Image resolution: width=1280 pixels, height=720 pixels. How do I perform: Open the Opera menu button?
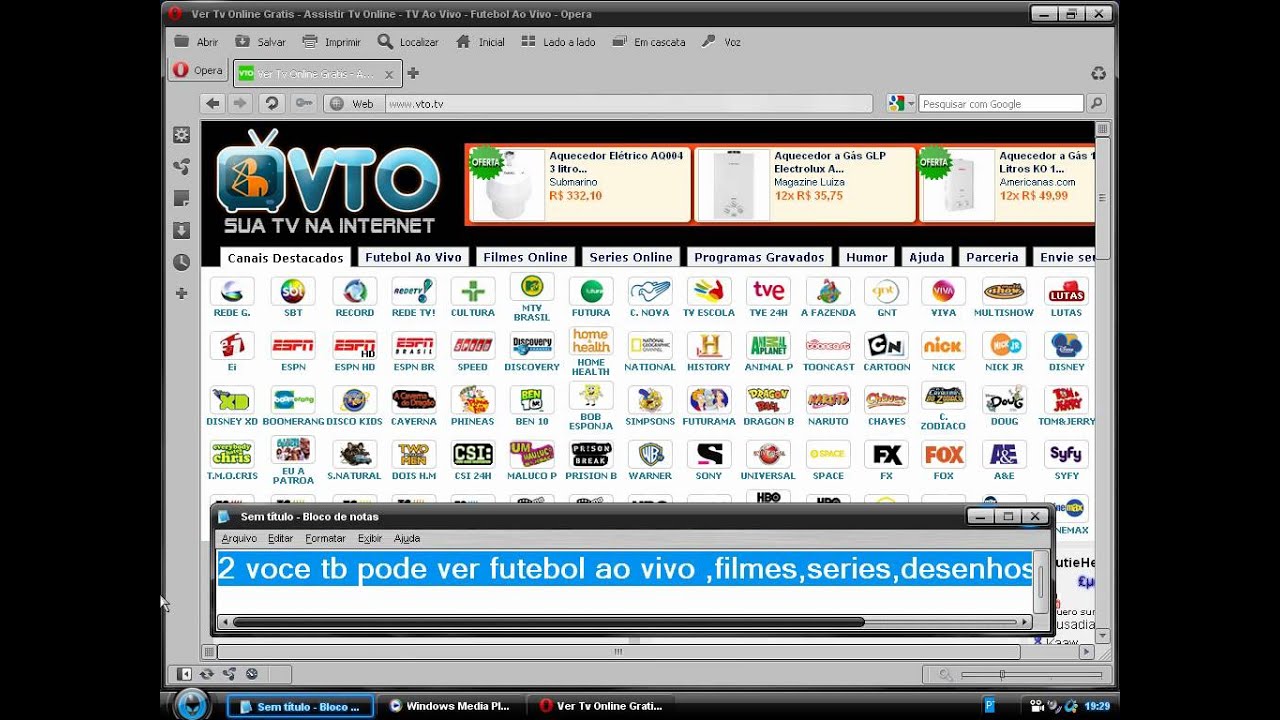(198, 70)
